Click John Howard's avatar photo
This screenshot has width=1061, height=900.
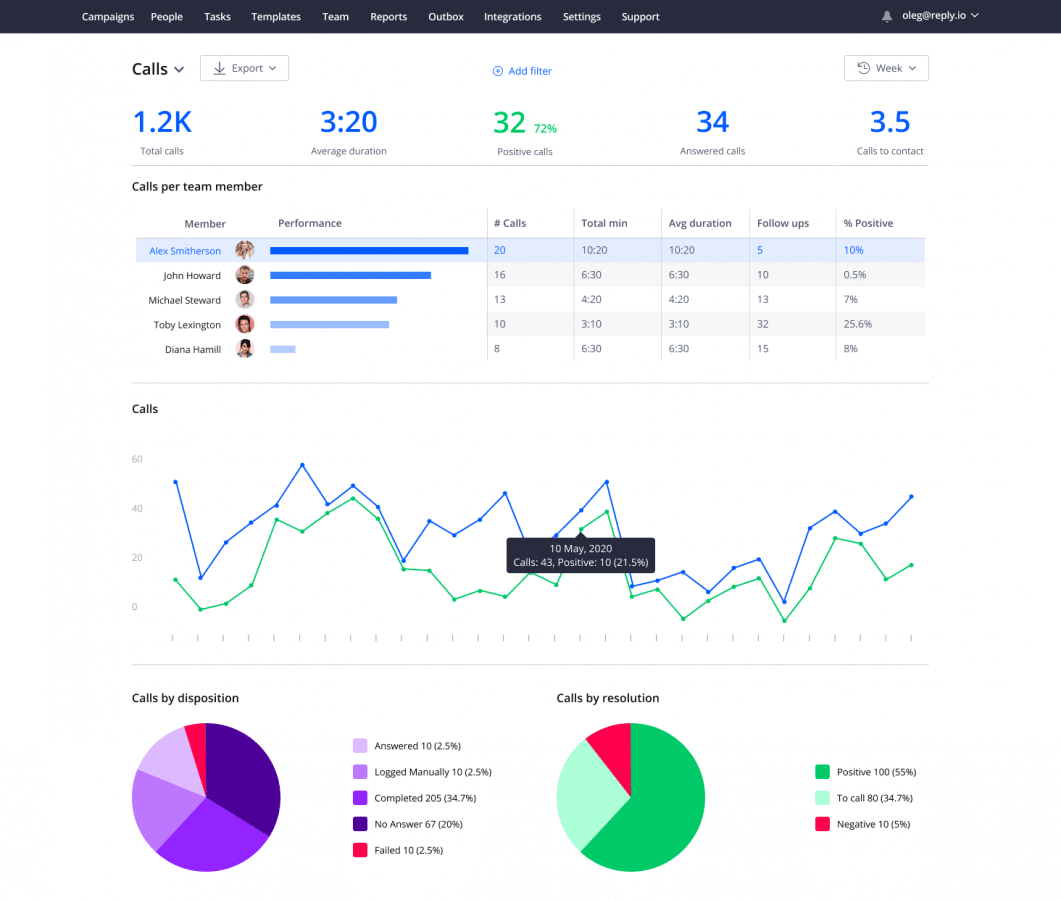[x=245, y=275]
